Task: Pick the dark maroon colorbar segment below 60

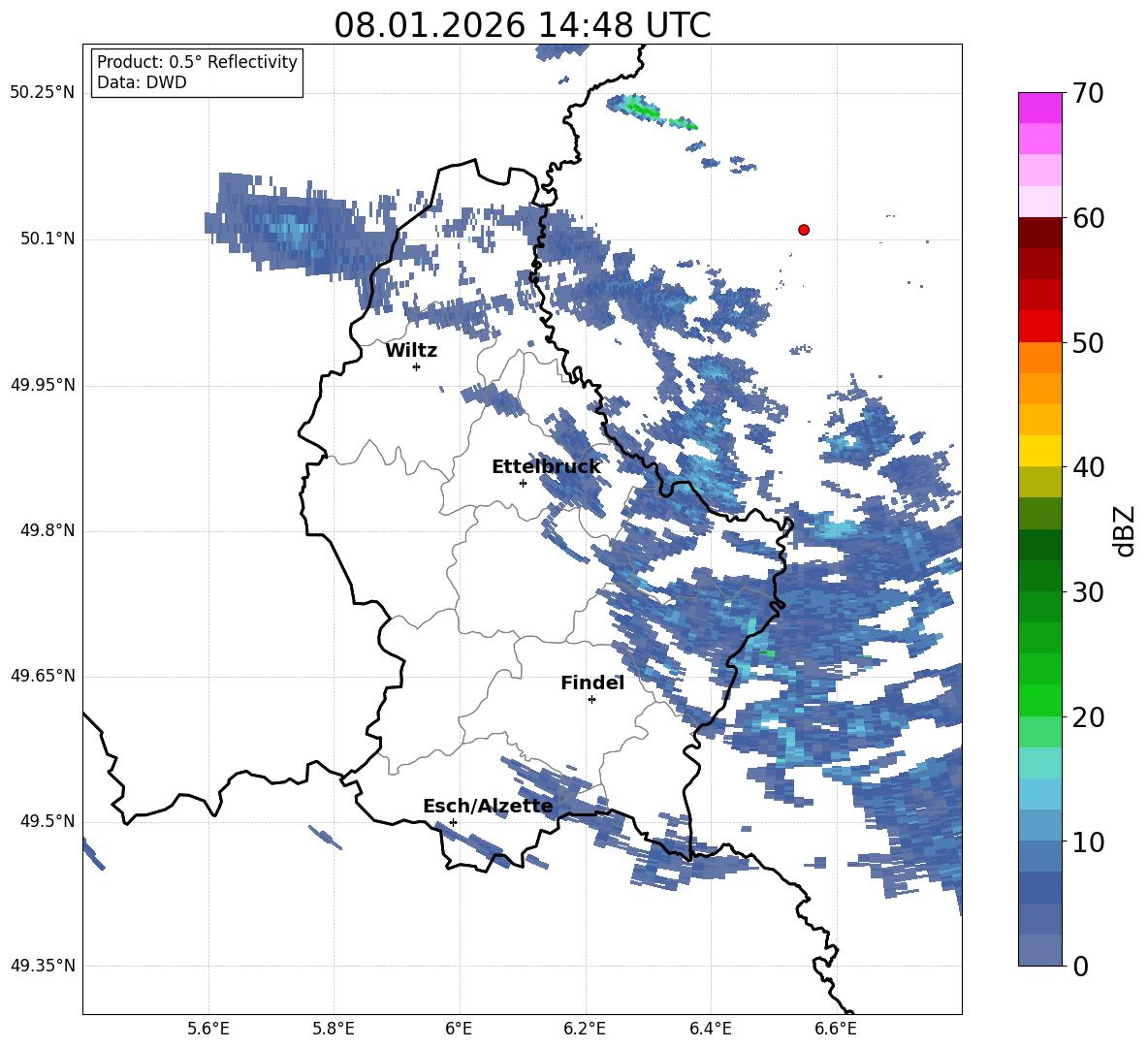Action: 1040,233
